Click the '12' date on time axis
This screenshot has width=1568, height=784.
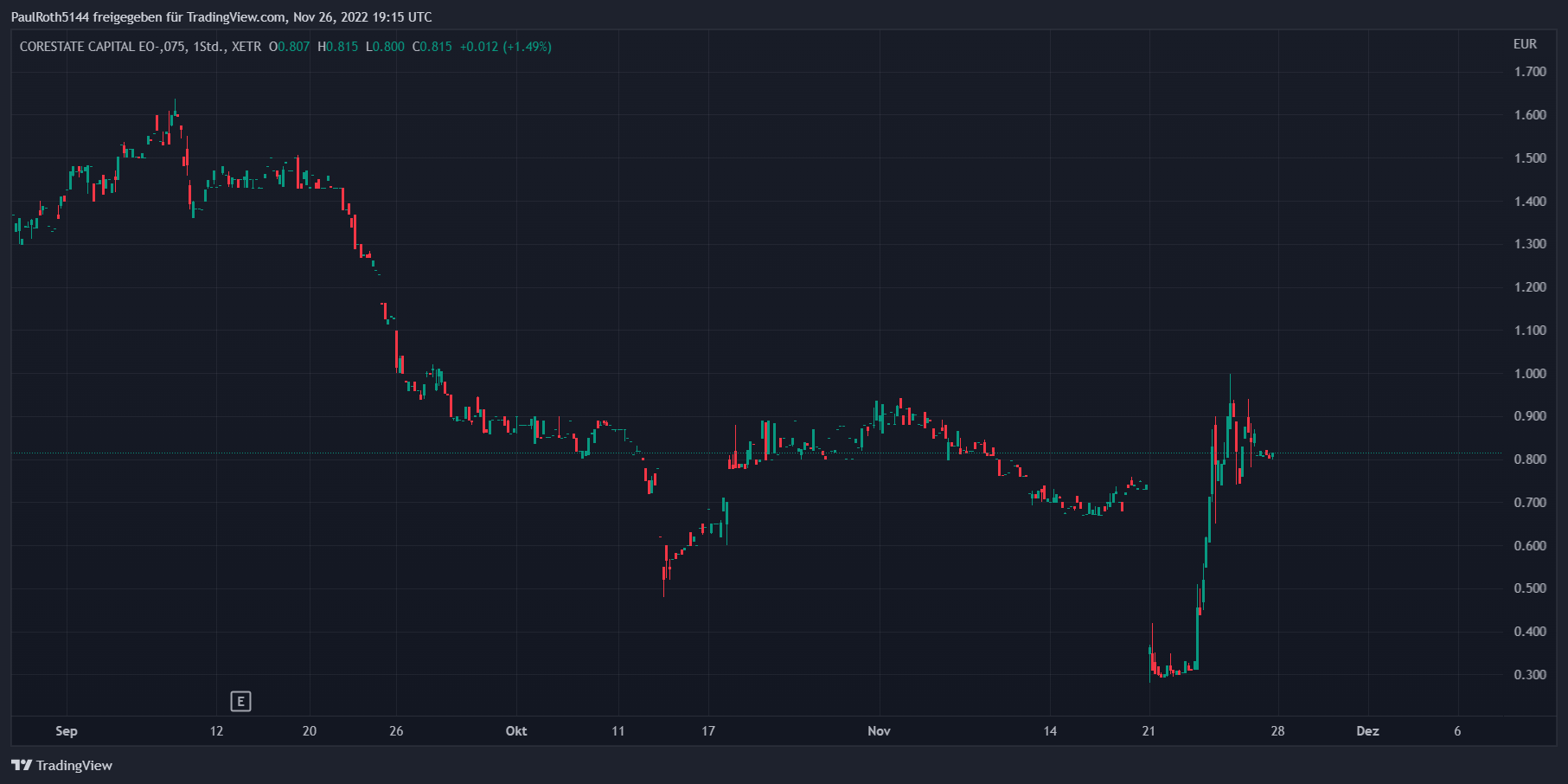point(216,731)
